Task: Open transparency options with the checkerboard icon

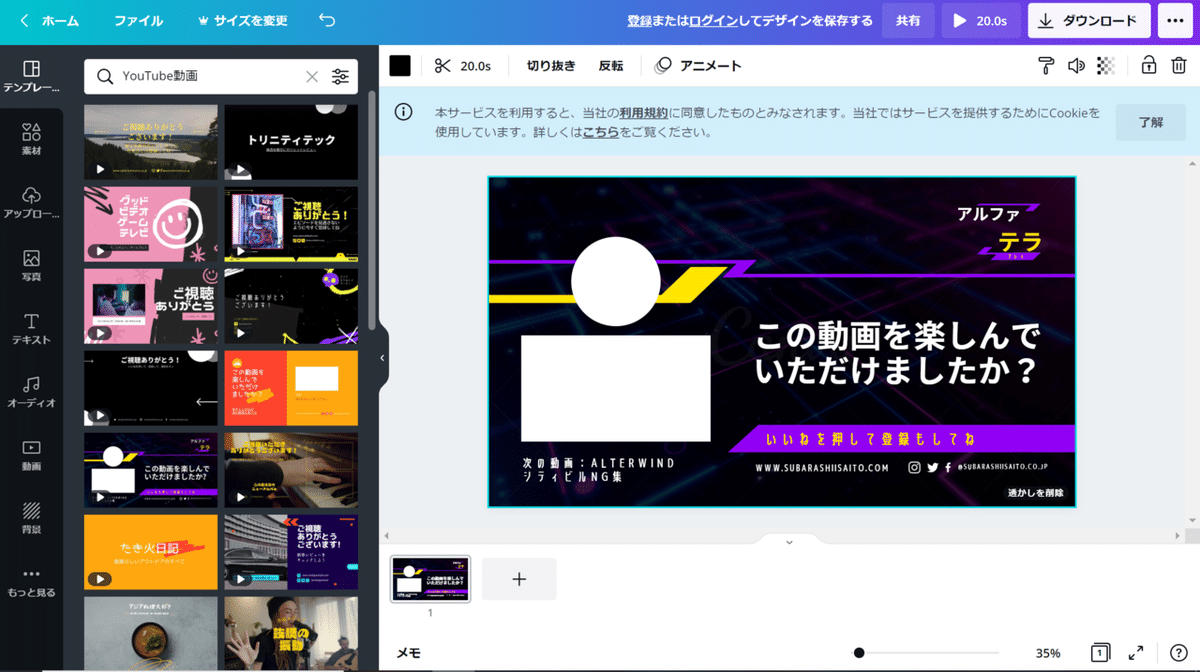Action: point(1102,65)
